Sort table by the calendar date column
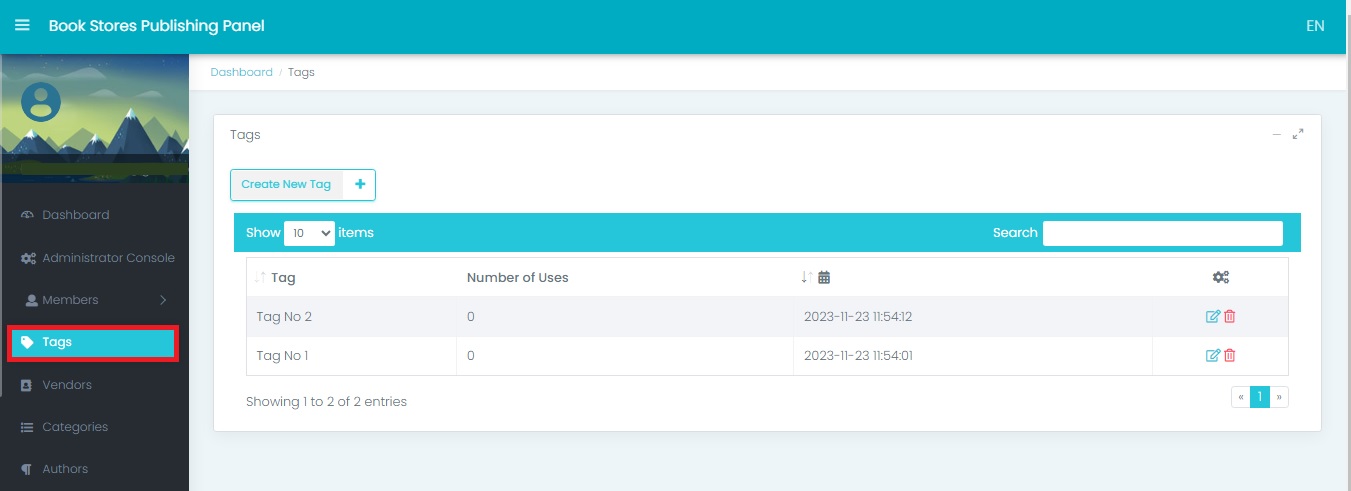 [x=816, y=277]
